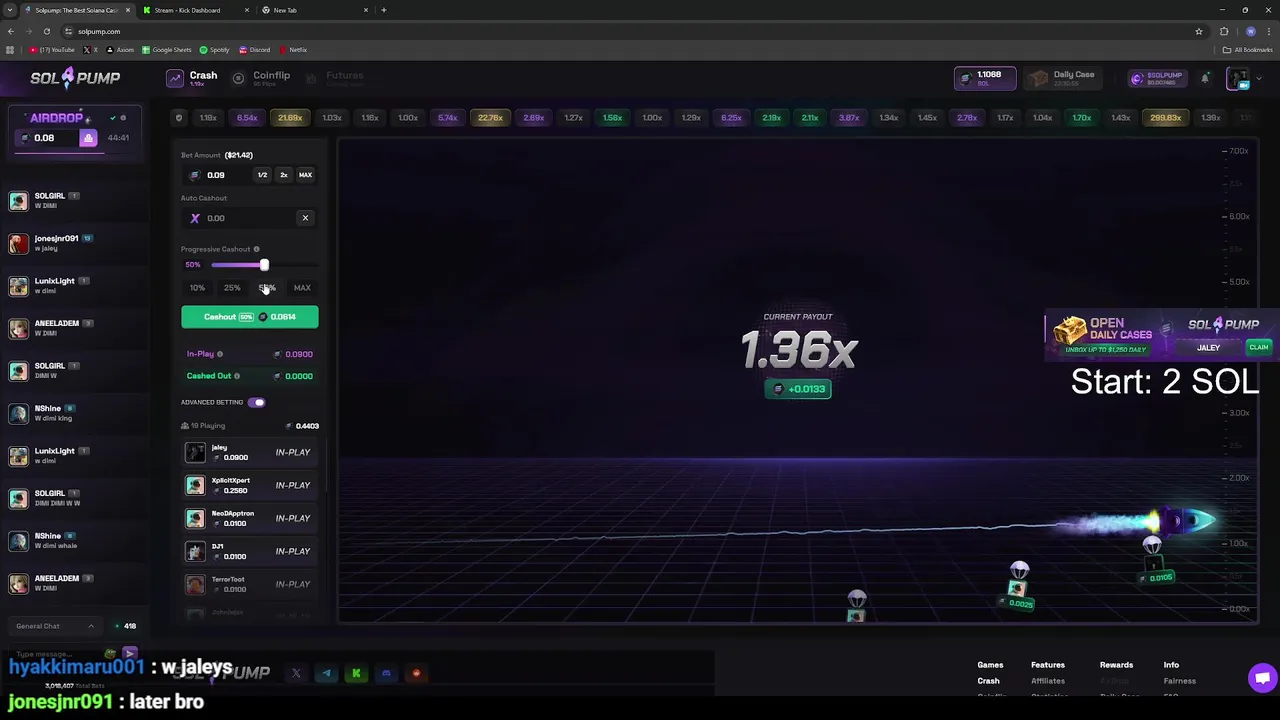This screenshot has width=1280, height=720.
Task: Set progressive cashout to 10%
Action: pos(197,288)
